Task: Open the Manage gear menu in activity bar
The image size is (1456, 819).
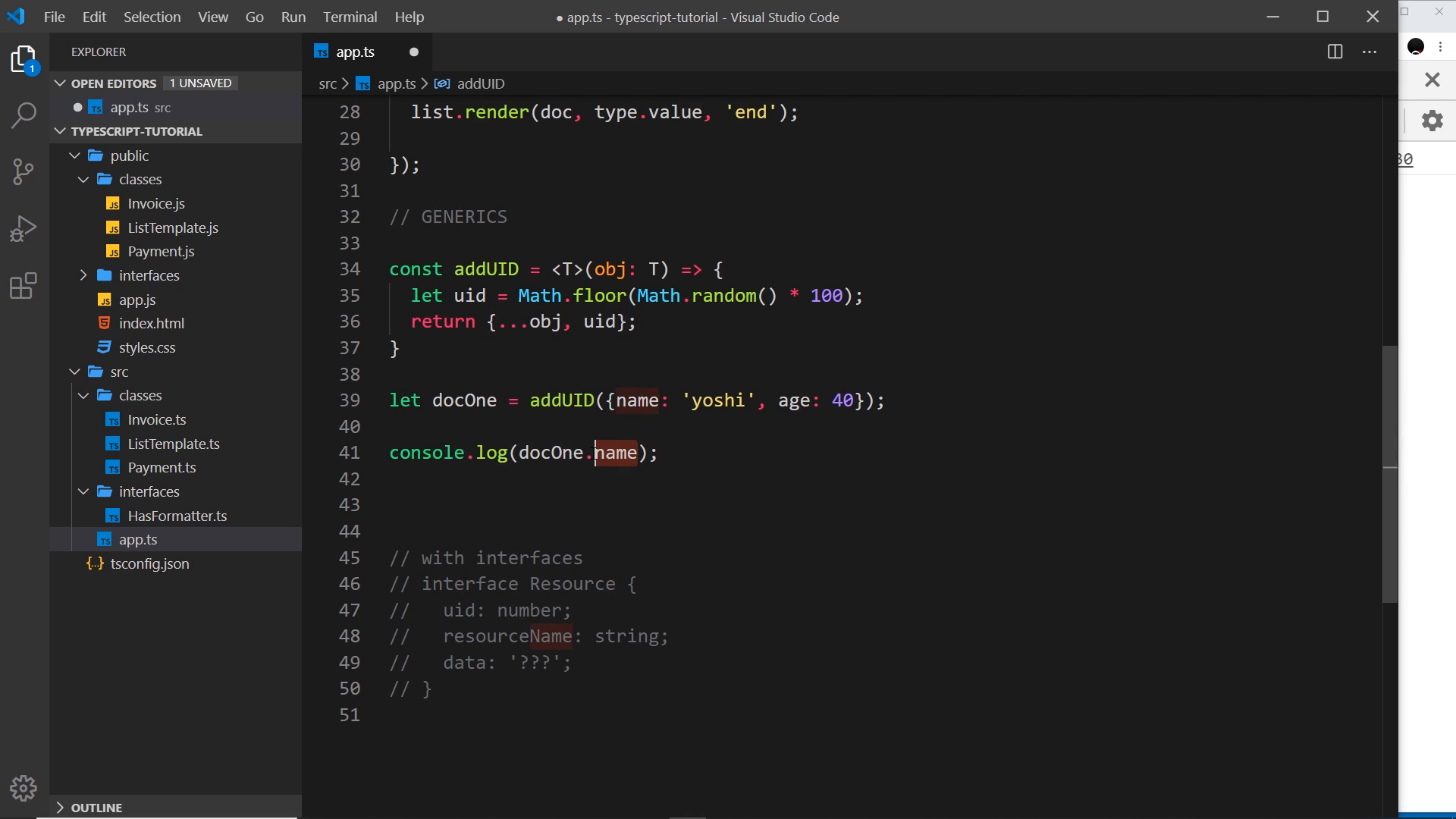Action: tap(24, 788)
